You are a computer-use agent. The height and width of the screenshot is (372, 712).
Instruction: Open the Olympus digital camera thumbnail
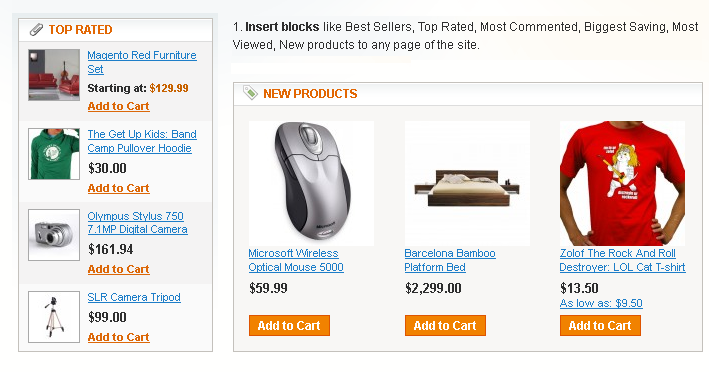coord(54,235)
